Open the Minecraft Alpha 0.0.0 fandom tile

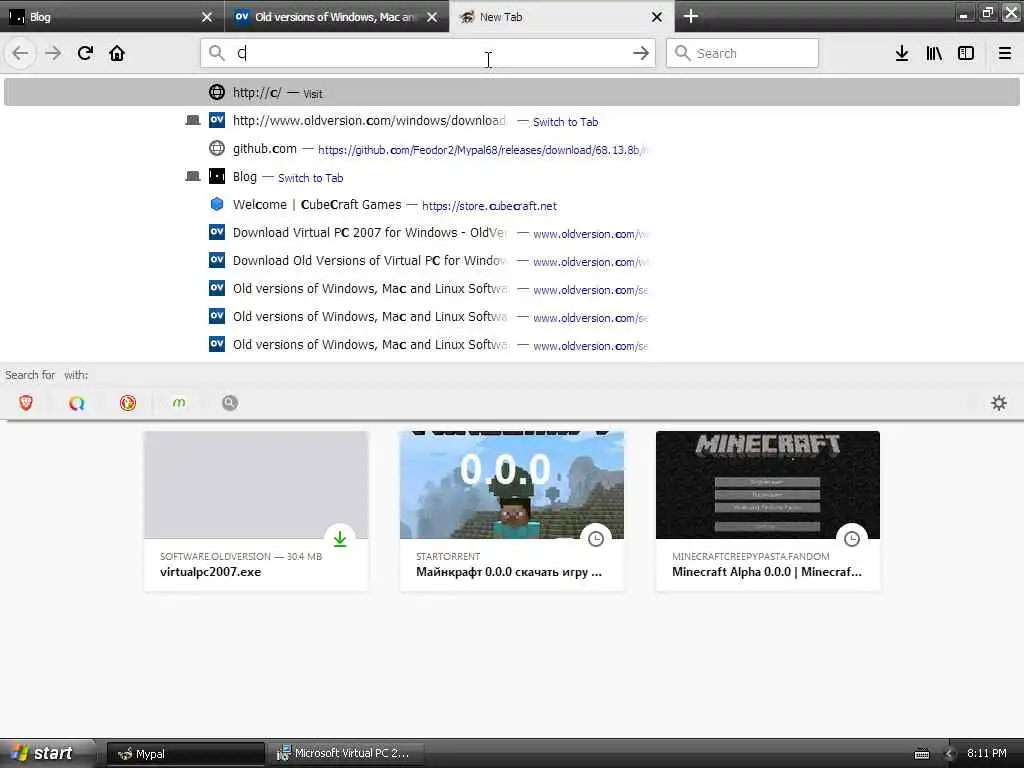click(767, 511)
